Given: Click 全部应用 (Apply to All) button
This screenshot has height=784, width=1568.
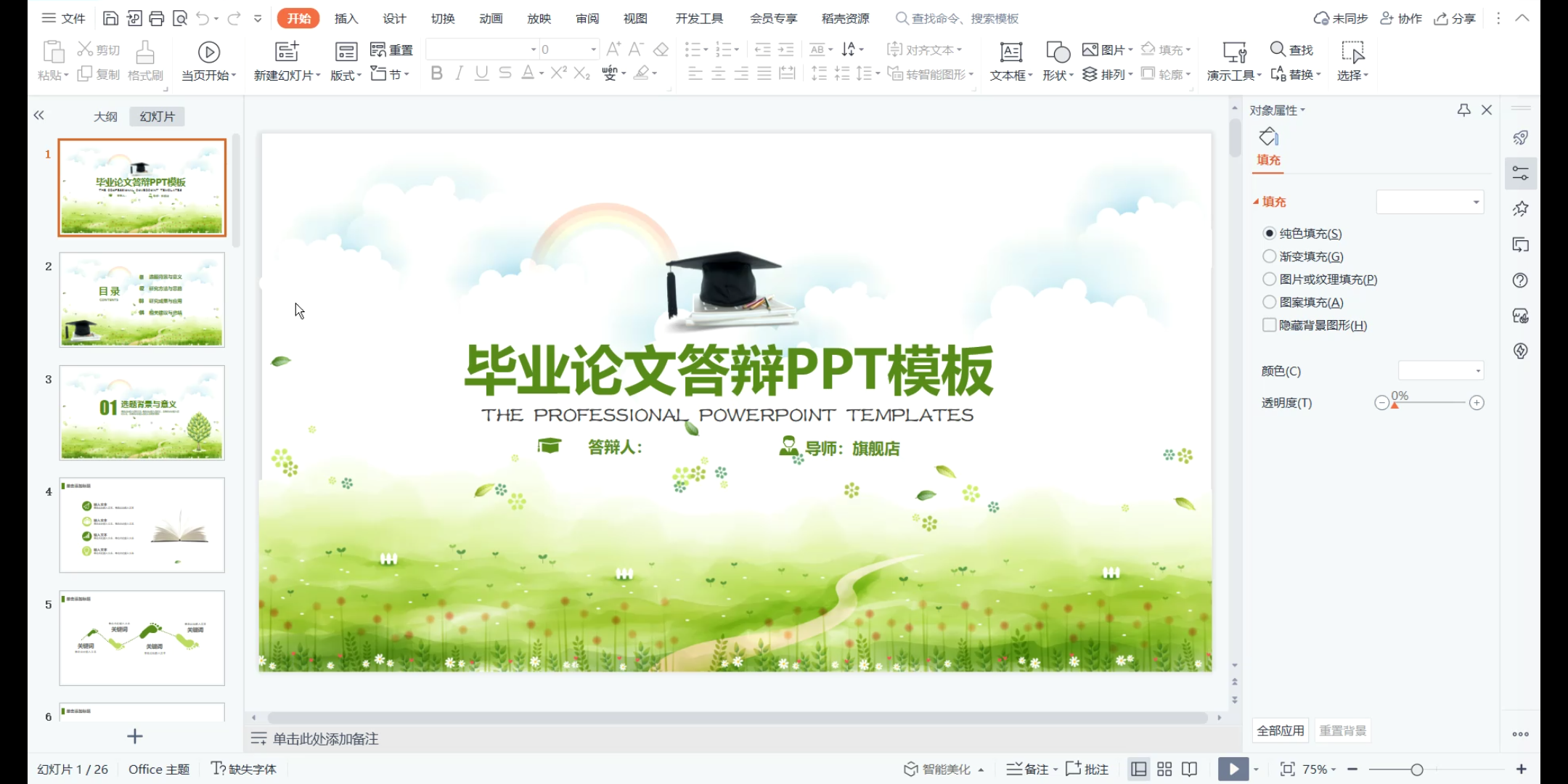Looking at the screenshot, I should pos(1281,730).
